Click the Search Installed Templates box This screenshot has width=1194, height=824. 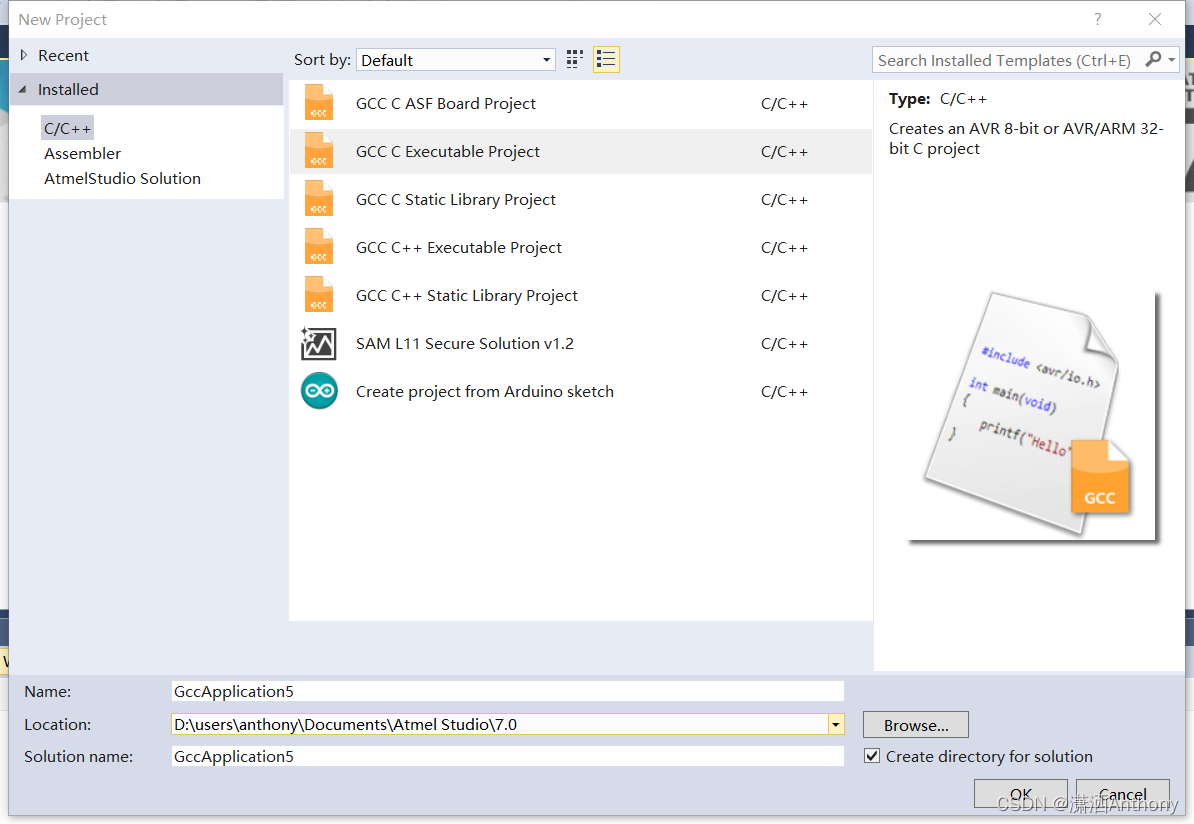1007,60
